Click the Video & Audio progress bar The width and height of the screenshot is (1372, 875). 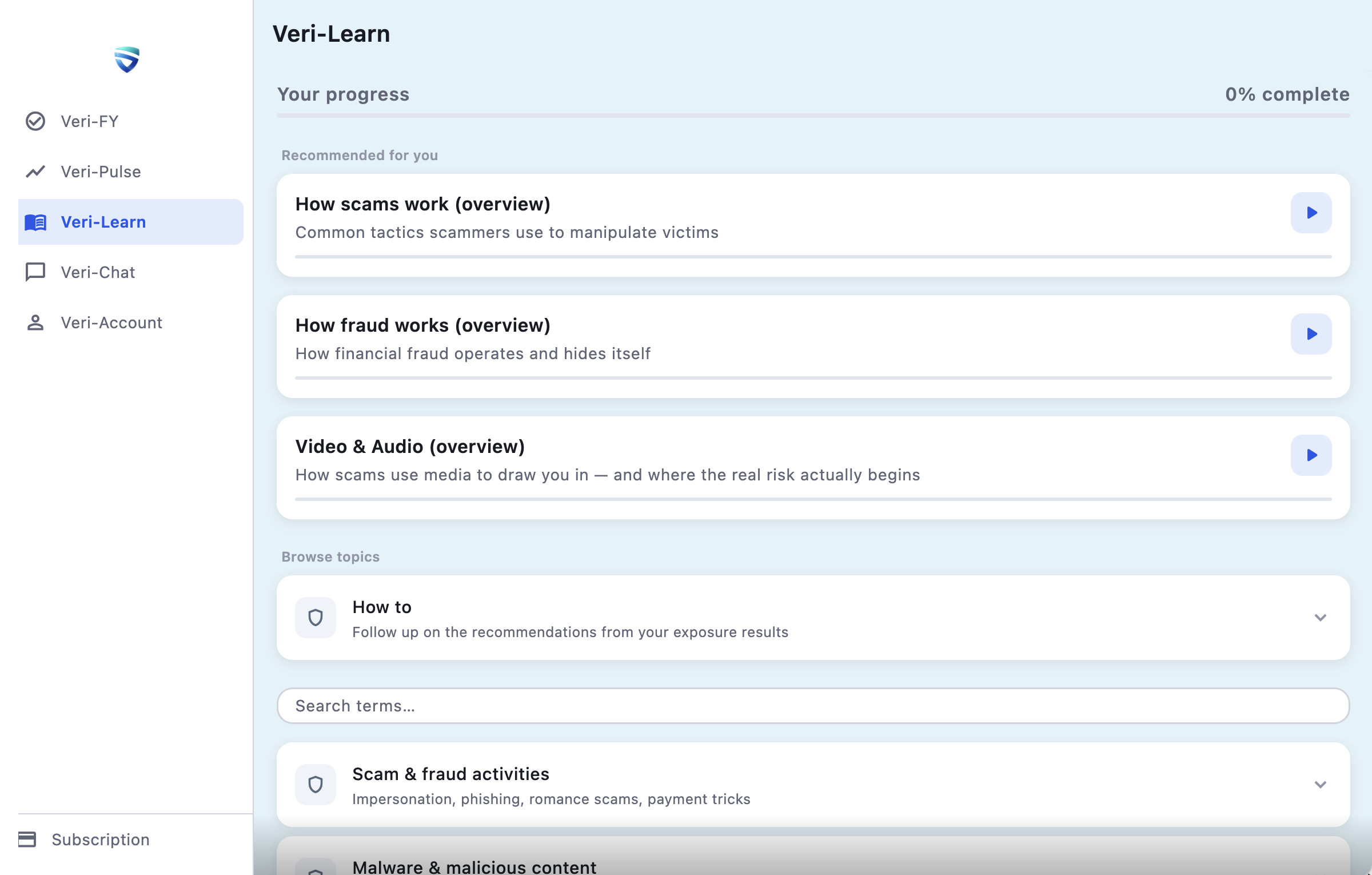click(813, 499)
